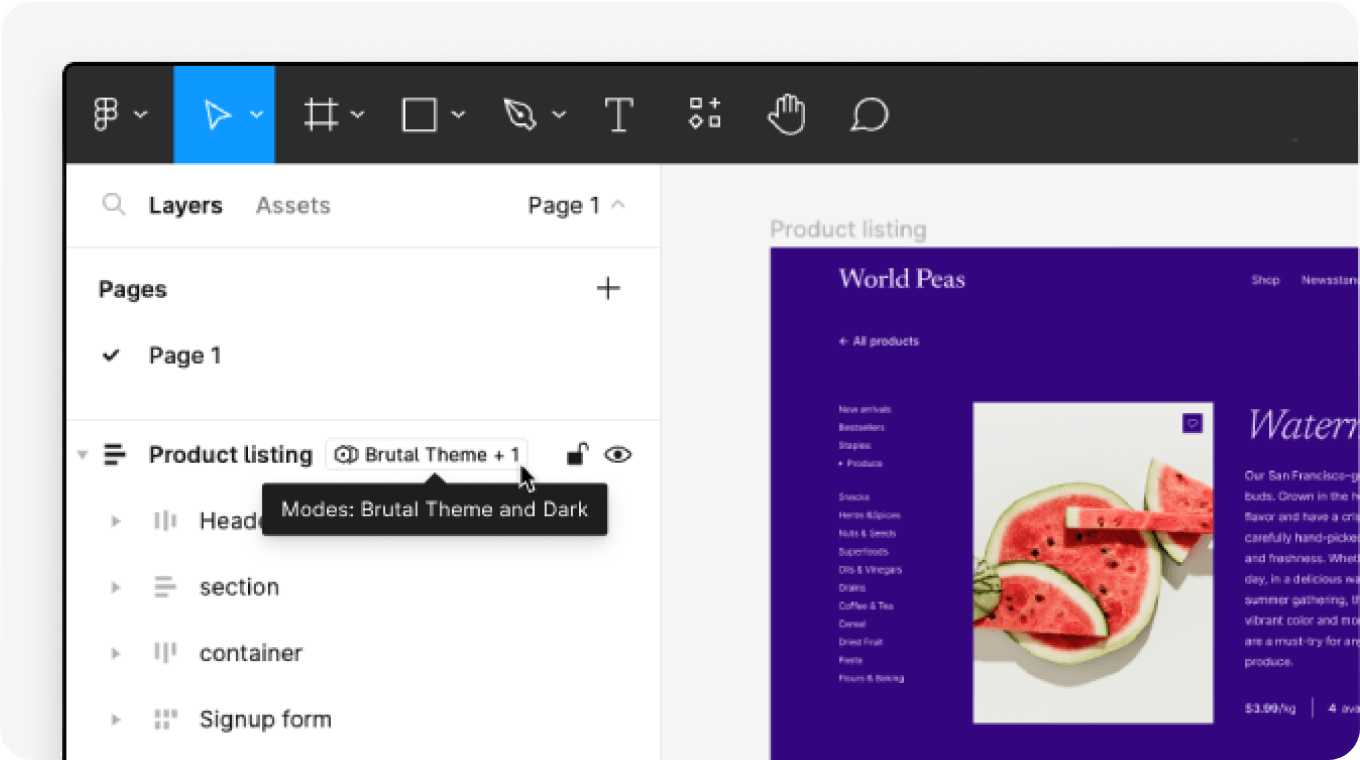Click the search icon in the left panel

tap(114, 205)
